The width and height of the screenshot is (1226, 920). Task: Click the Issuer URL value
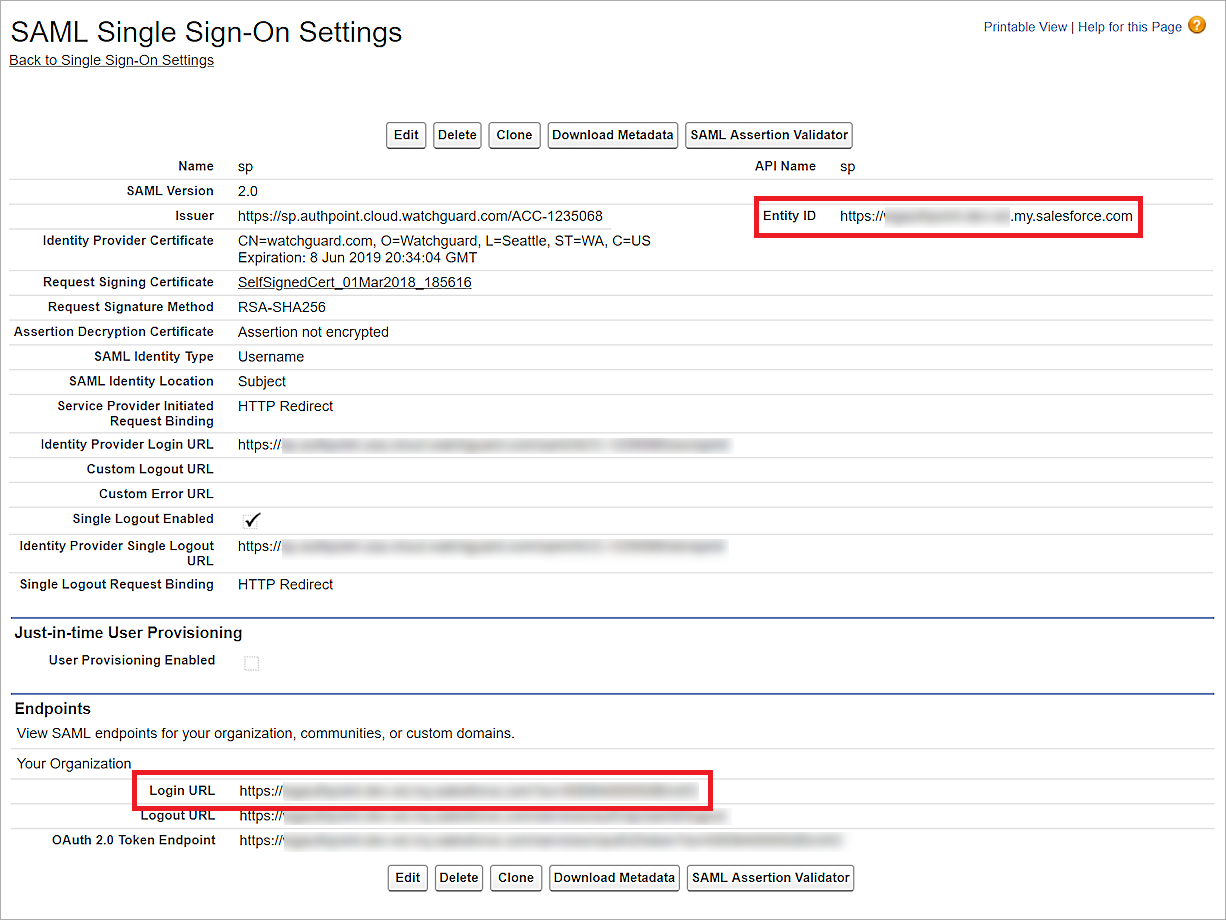(420, 216)
